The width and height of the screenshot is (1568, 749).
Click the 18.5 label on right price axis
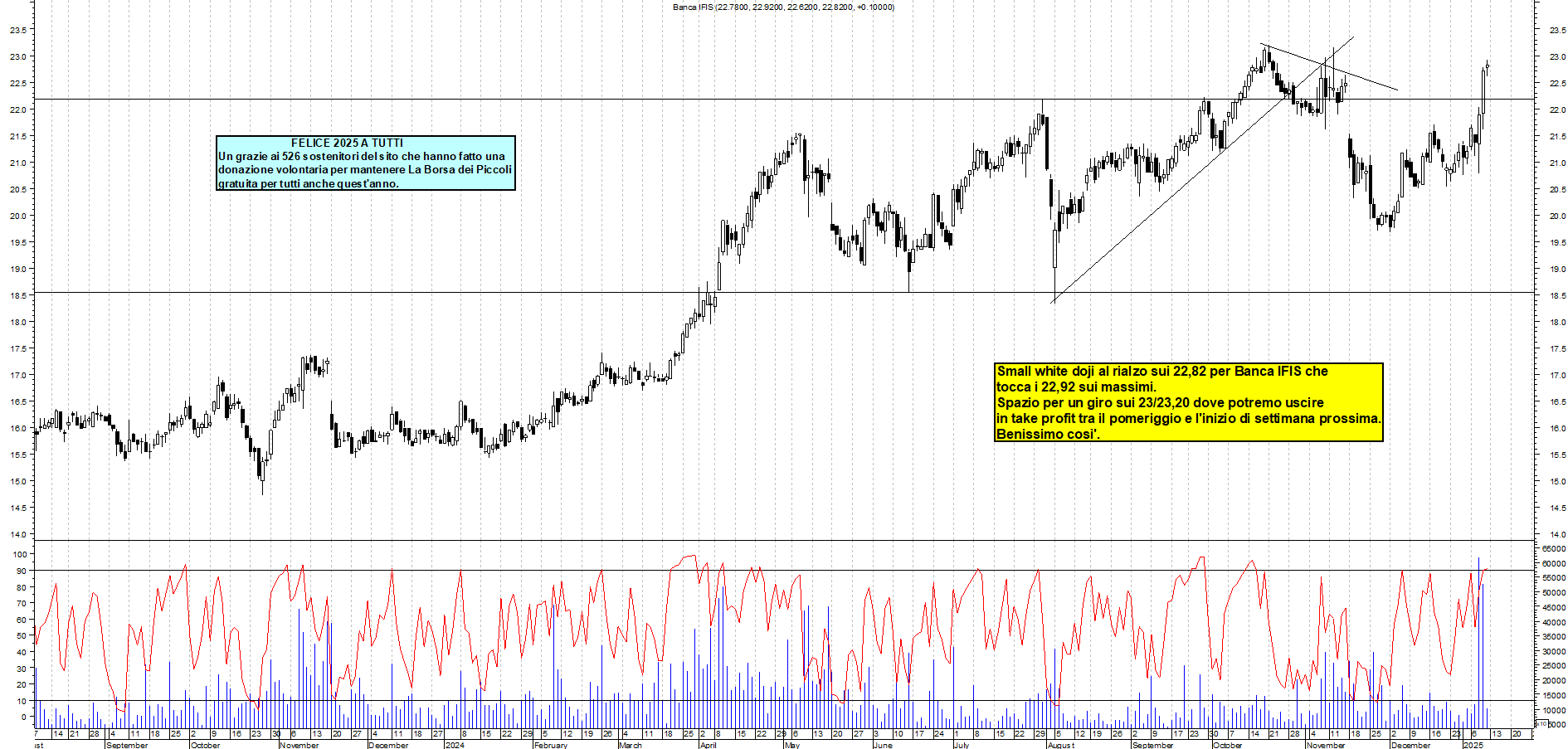click(x=1558, y=295)
